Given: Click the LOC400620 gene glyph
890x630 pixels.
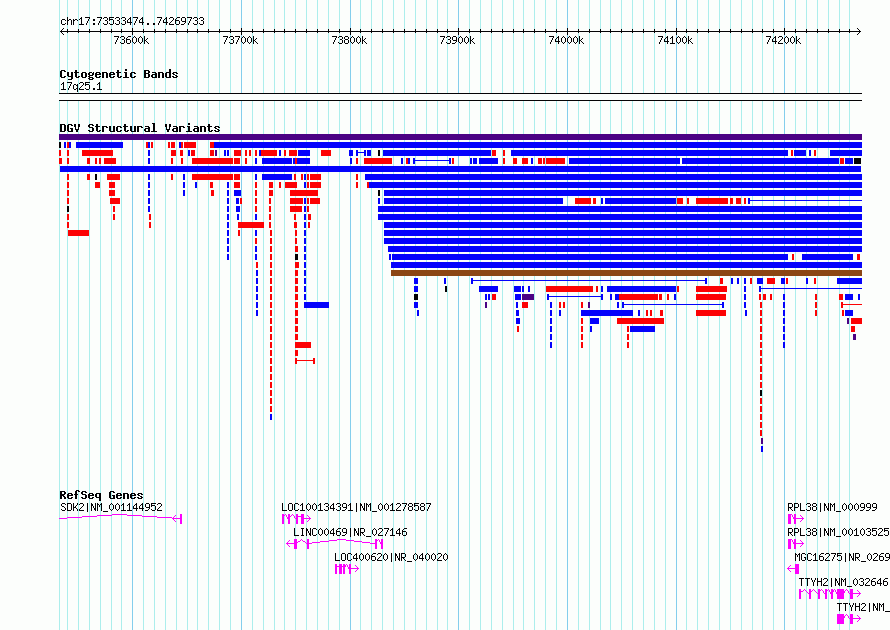Looking at the screenshot, I should [347, 569].
